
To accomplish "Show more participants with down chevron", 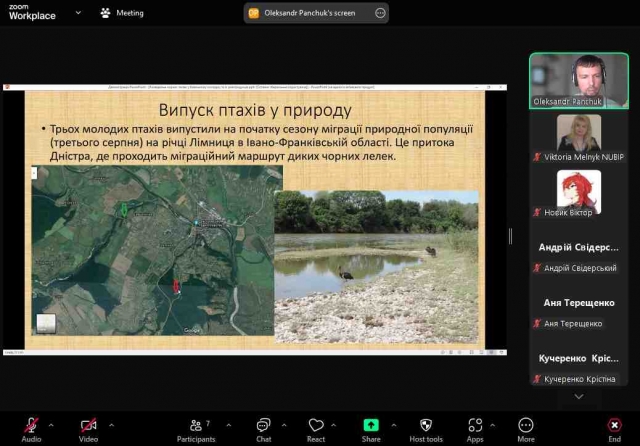I will click(x=578, y=396).
